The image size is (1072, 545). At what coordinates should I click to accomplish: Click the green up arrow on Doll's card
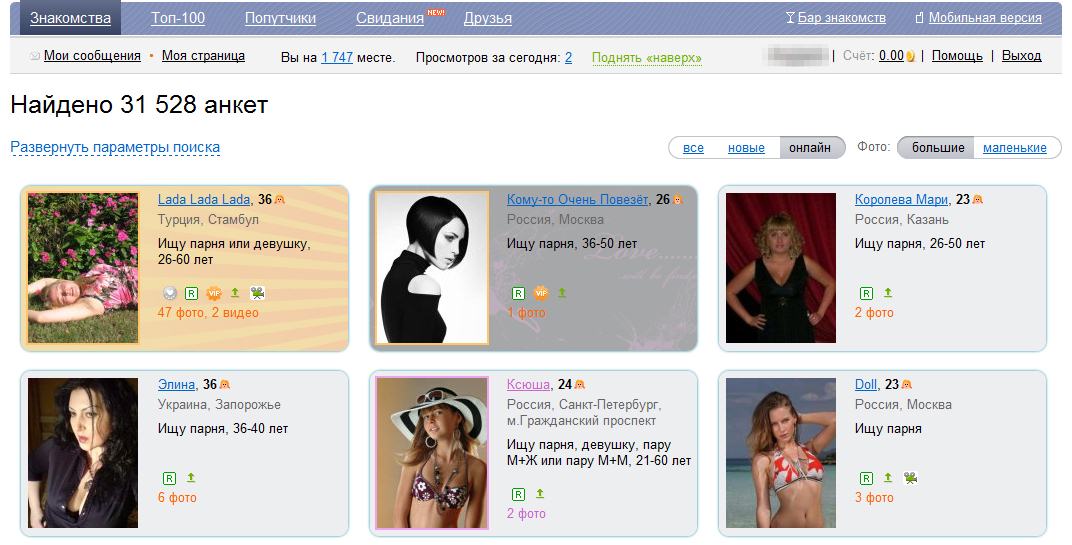pyautogui.click(x=887, y=478)
